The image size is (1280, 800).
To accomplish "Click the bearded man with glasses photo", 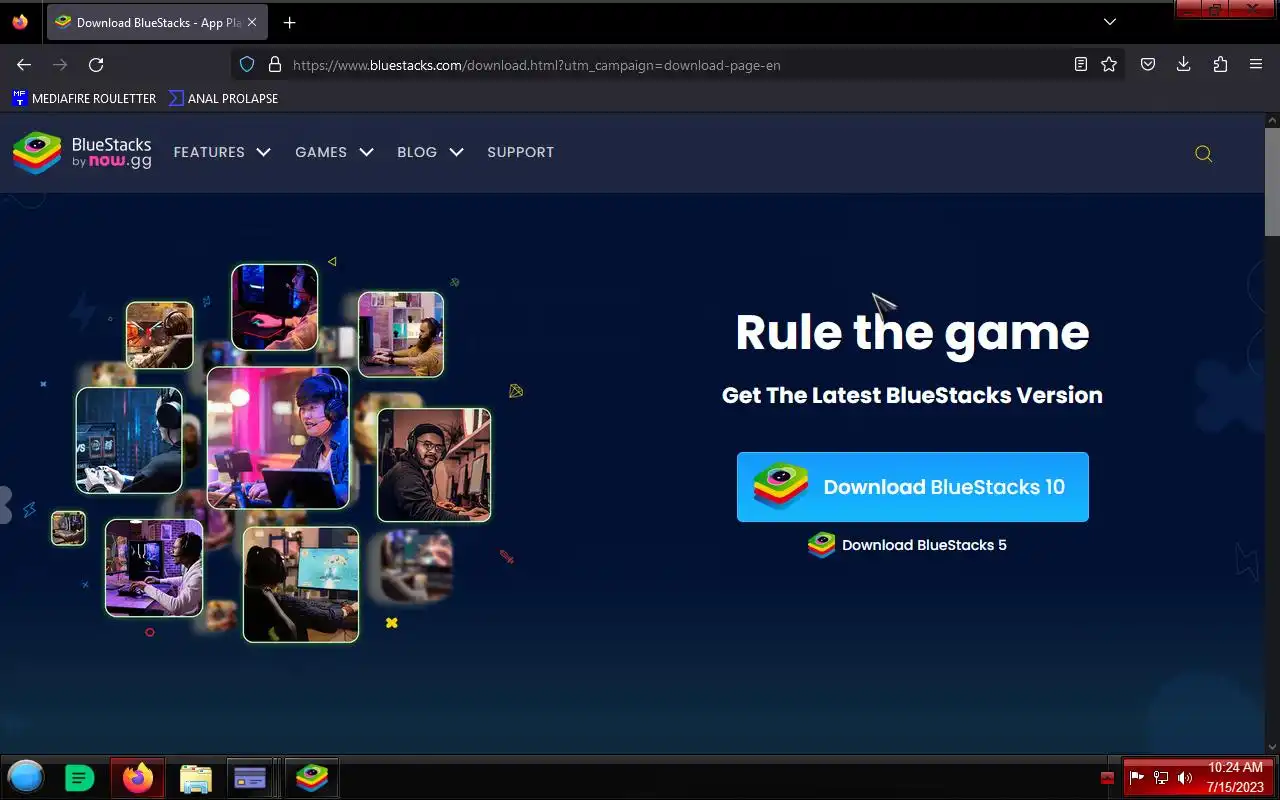I will (x=434, y=465).
